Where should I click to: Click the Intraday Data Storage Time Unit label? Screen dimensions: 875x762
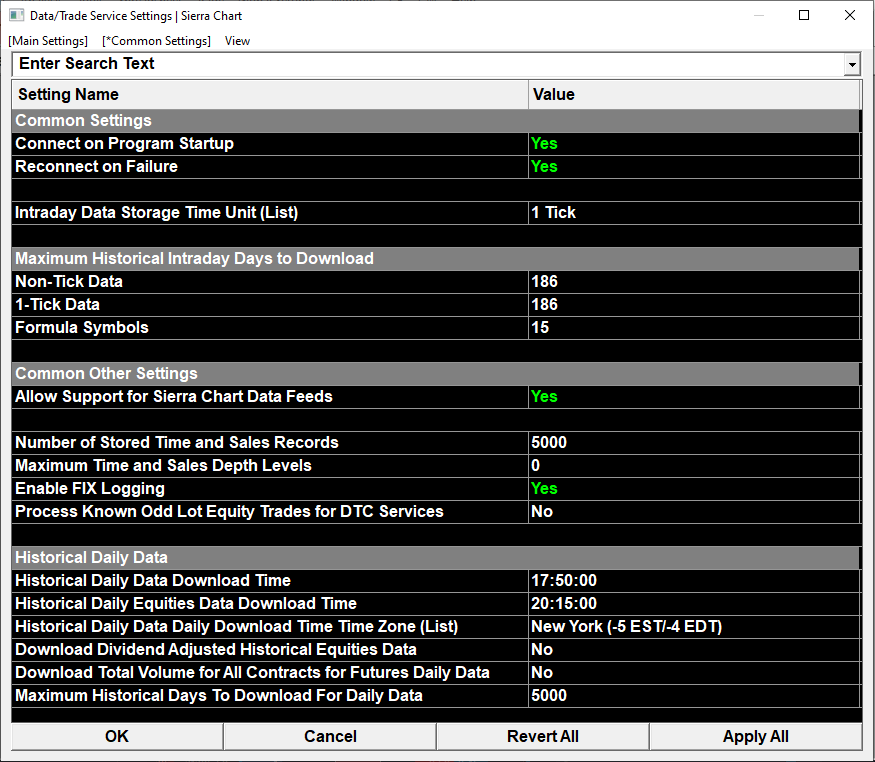click(x=157, y=213)
